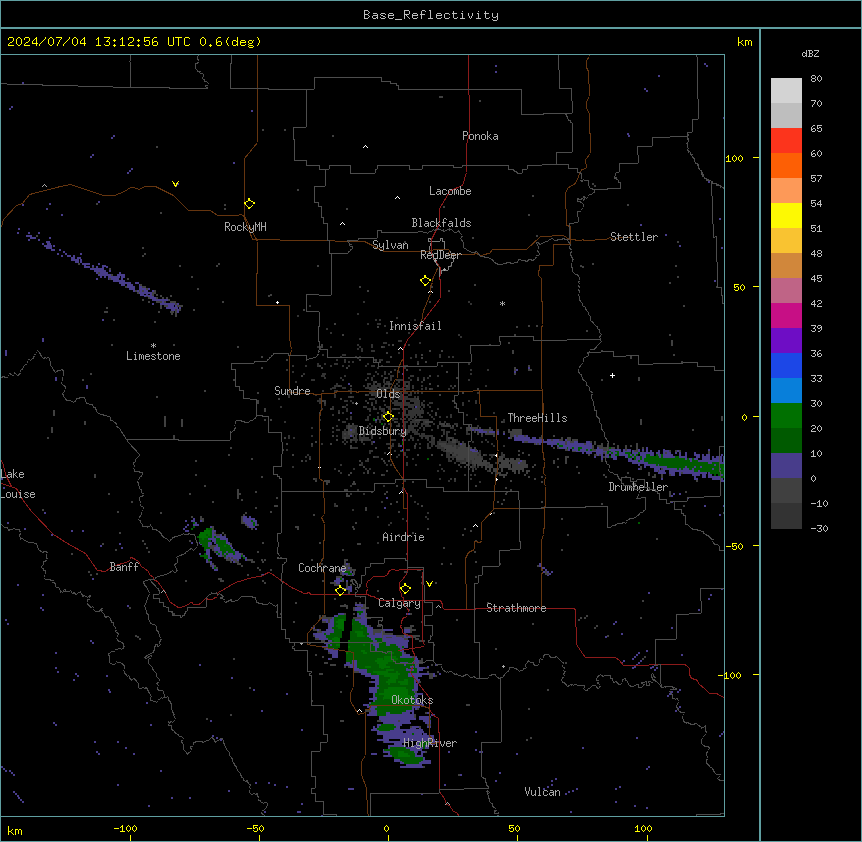Select the Didsbury label
This screenshot has height=842, width=862.
[383, 431]
